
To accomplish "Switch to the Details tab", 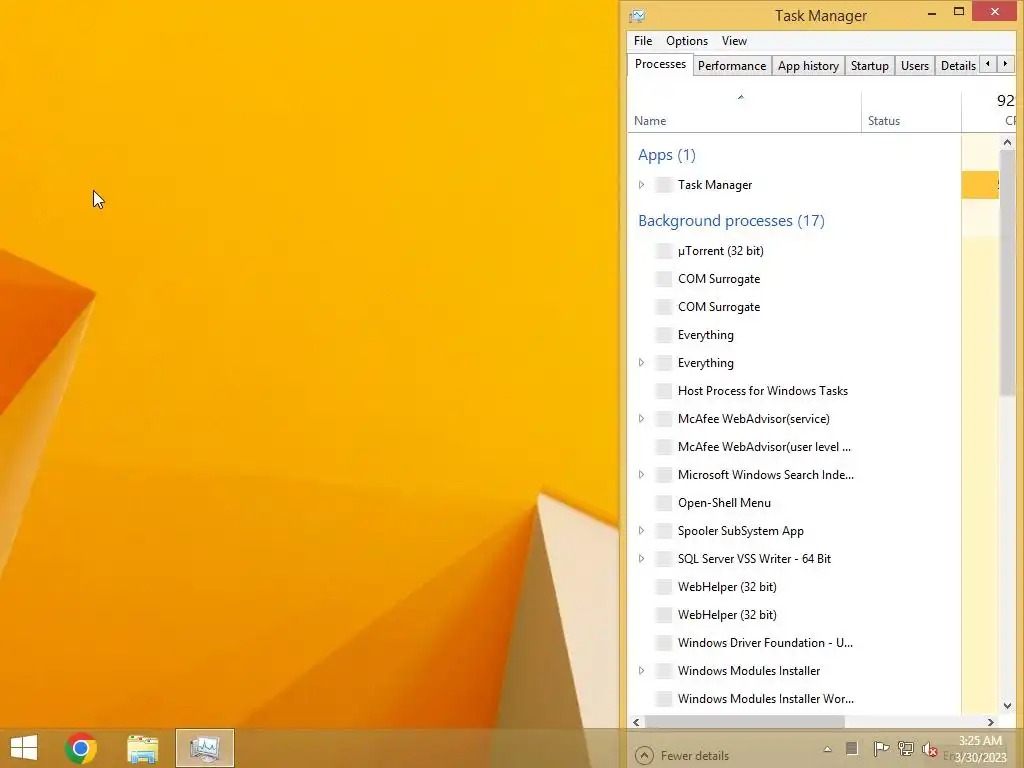I will (x=957, y=66).
